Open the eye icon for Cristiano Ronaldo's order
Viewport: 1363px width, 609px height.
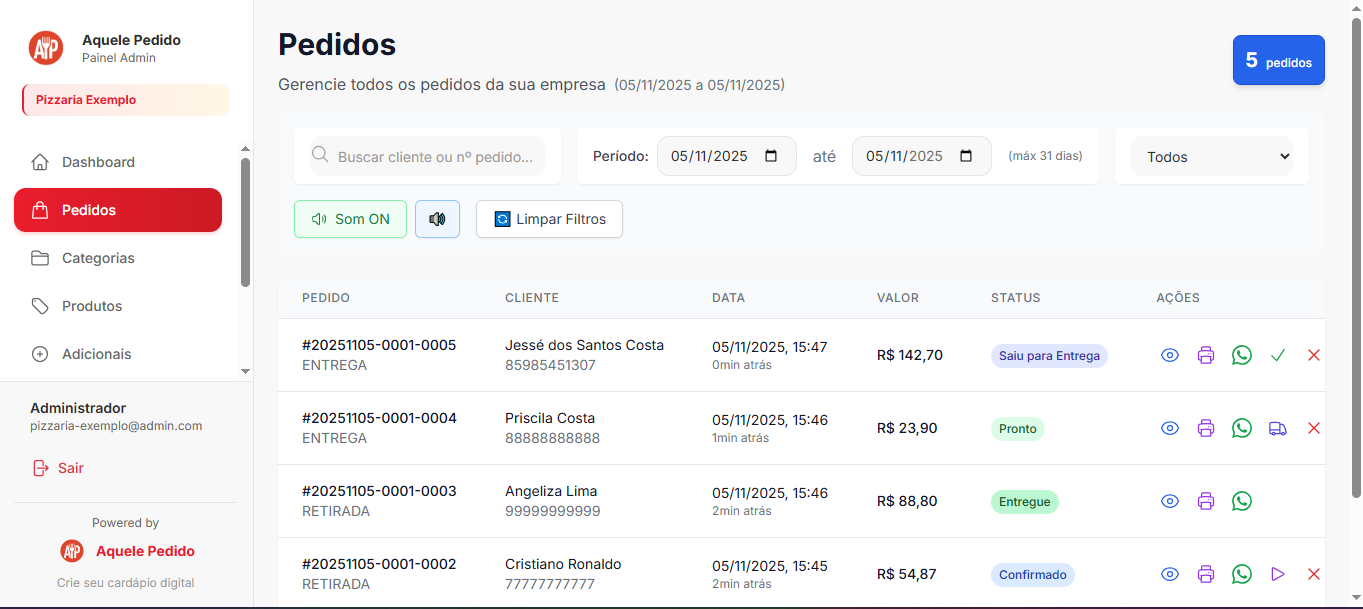pos(1169,574)
